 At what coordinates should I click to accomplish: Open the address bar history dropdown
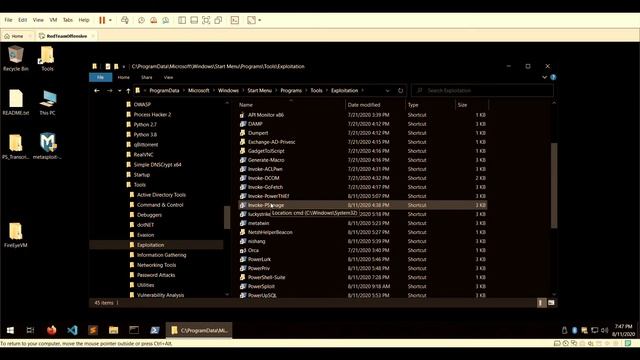coord(387,91)
